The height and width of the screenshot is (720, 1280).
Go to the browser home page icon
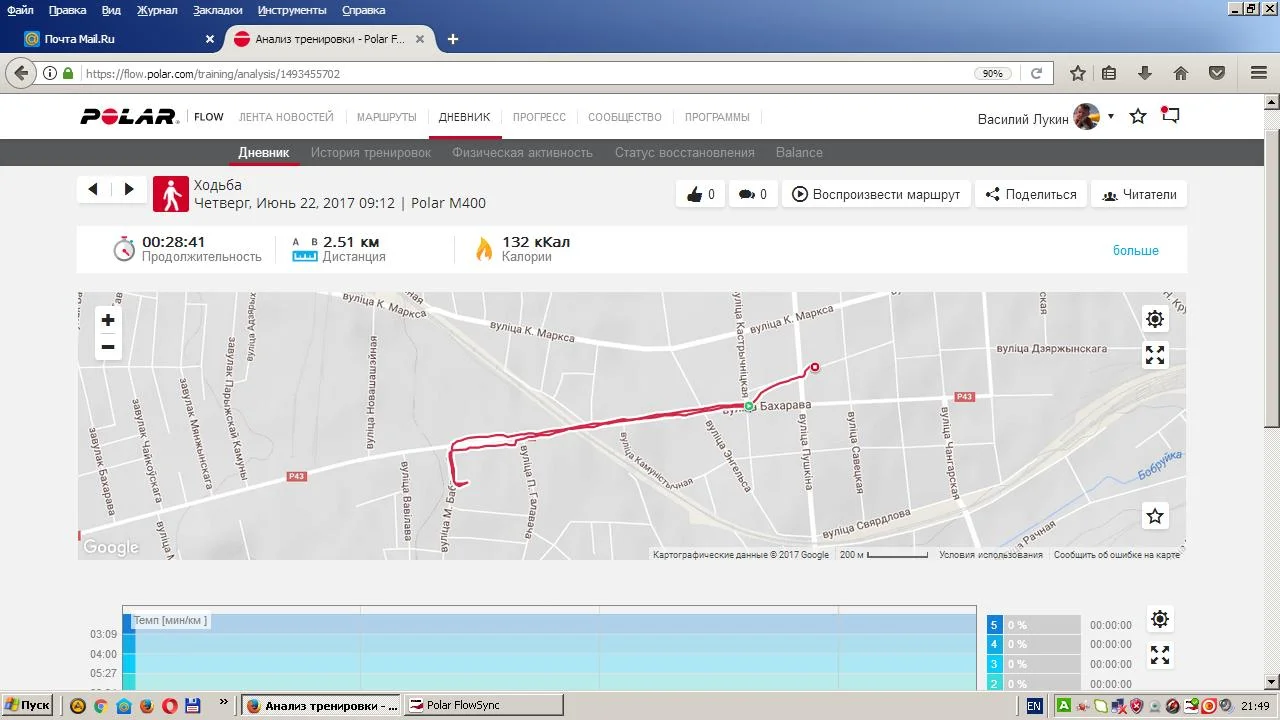1181,73
